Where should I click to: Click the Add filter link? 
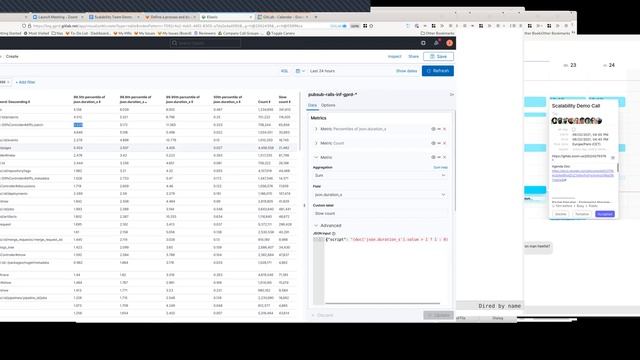25,82
